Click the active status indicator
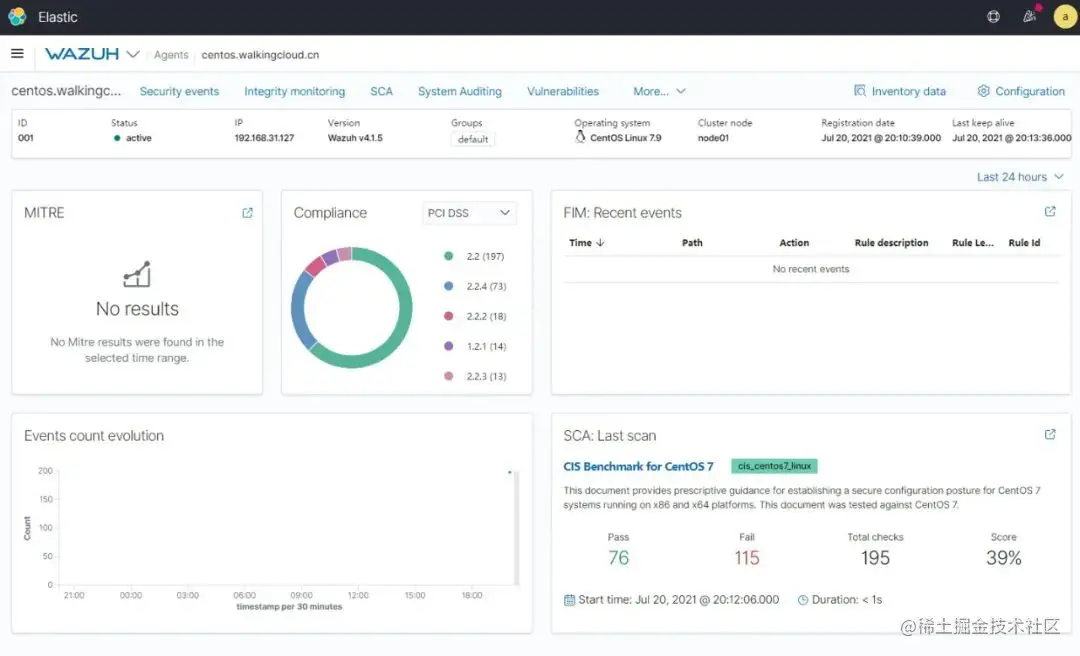Viewport: 1080px width, 656px height. tap(132, 138)
